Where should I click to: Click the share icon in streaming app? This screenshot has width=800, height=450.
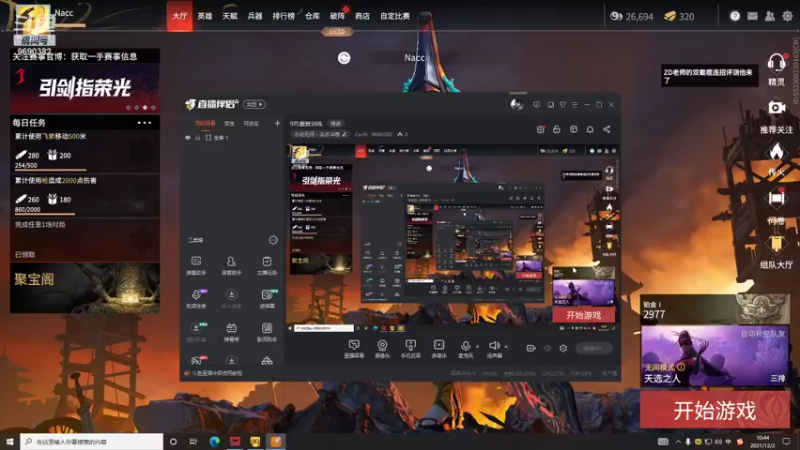[607, 129]
